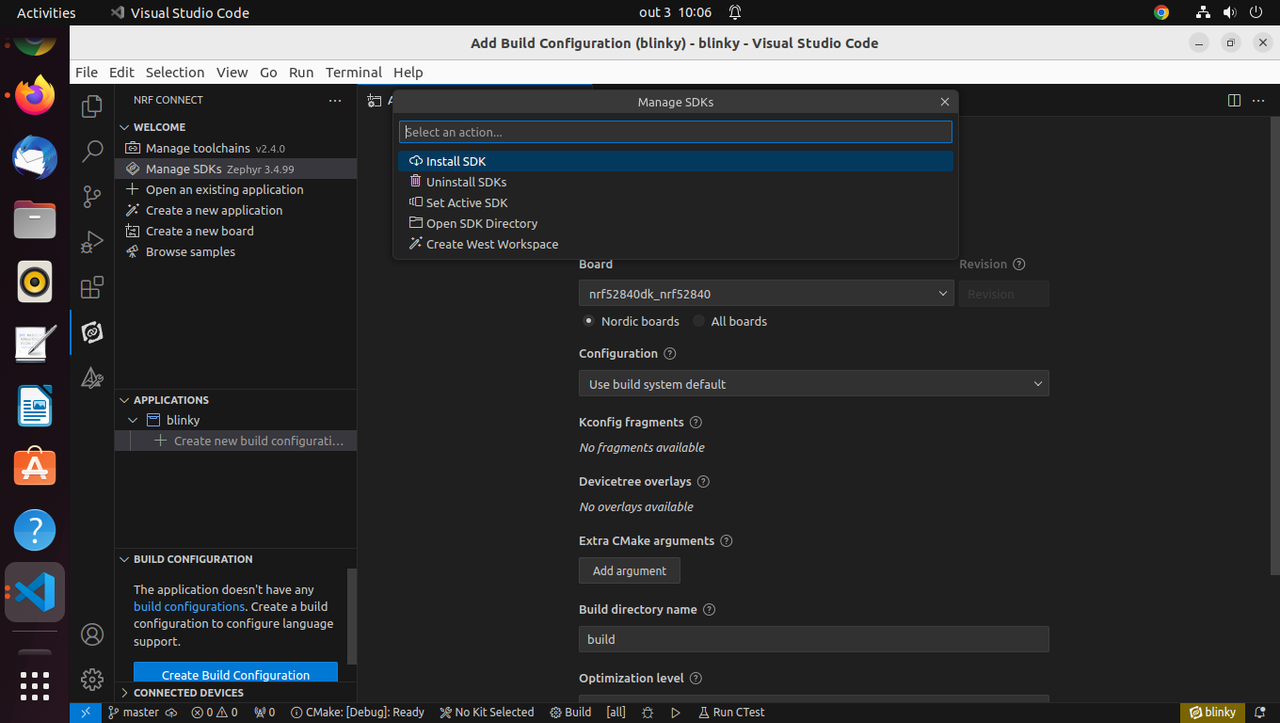Viewport: 1280px width, 723px height.
Task: Open the Accounts icon in activity bar
Action: [x=92, y=634]
